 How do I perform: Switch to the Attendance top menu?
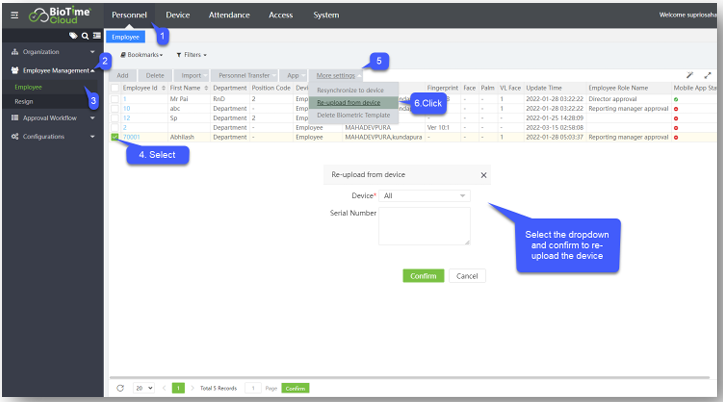point(229,15)
